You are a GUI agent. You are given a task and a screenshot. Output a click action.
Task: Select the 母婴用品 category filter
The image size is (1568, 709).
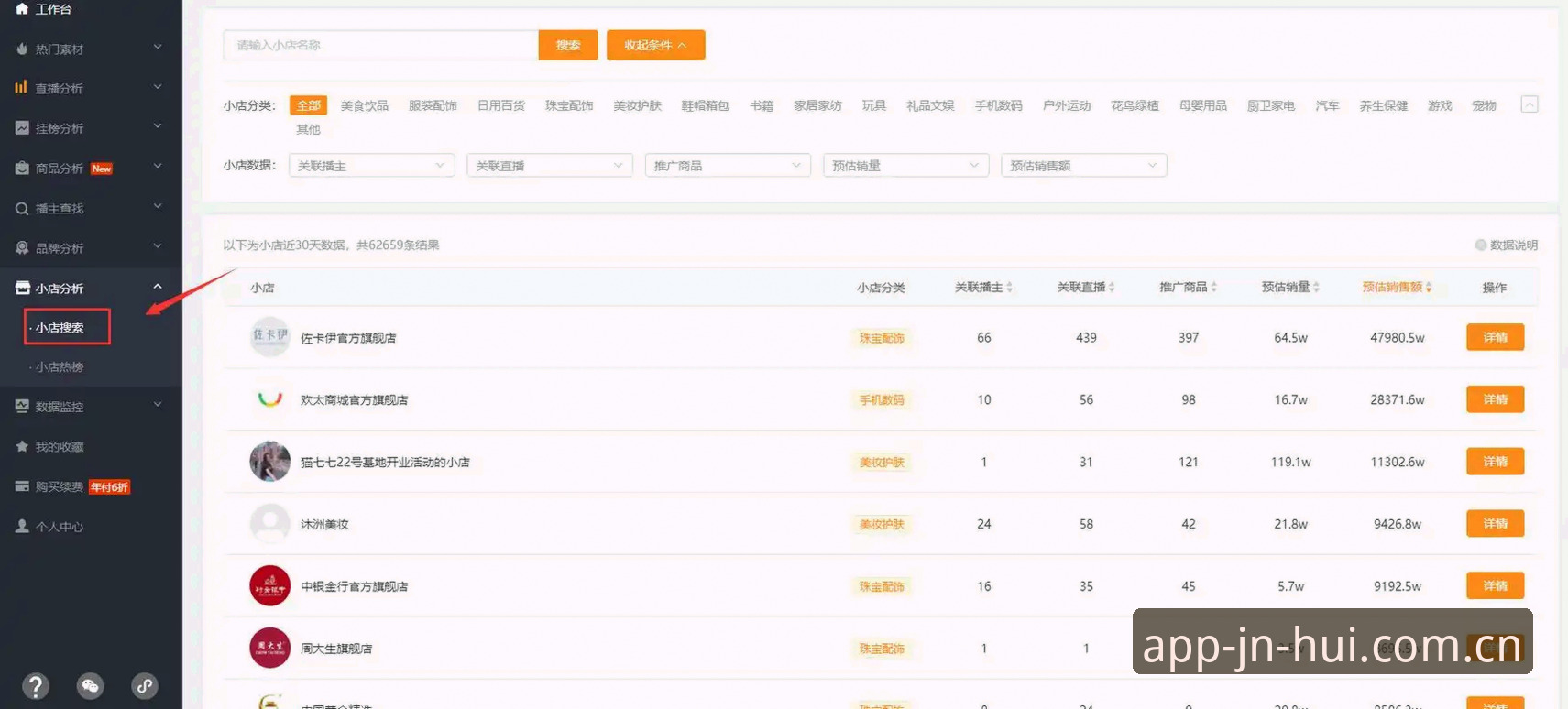(x=1202, y=105)
